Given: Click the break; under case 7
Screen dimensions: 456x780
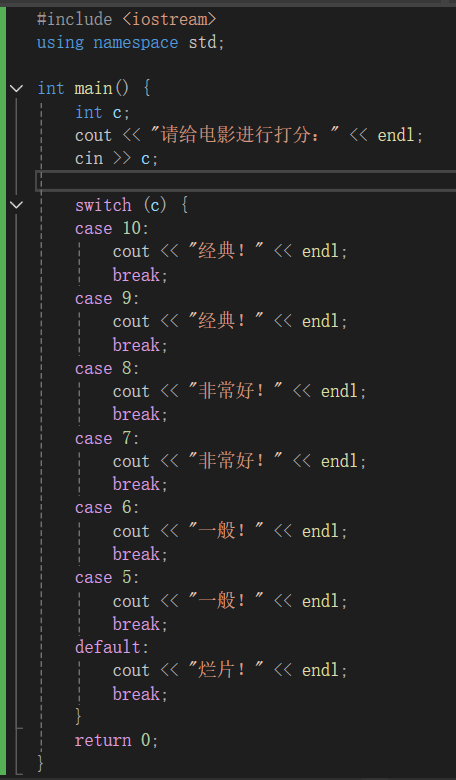Looking at the screenshot, I should (x=140, y=484).
